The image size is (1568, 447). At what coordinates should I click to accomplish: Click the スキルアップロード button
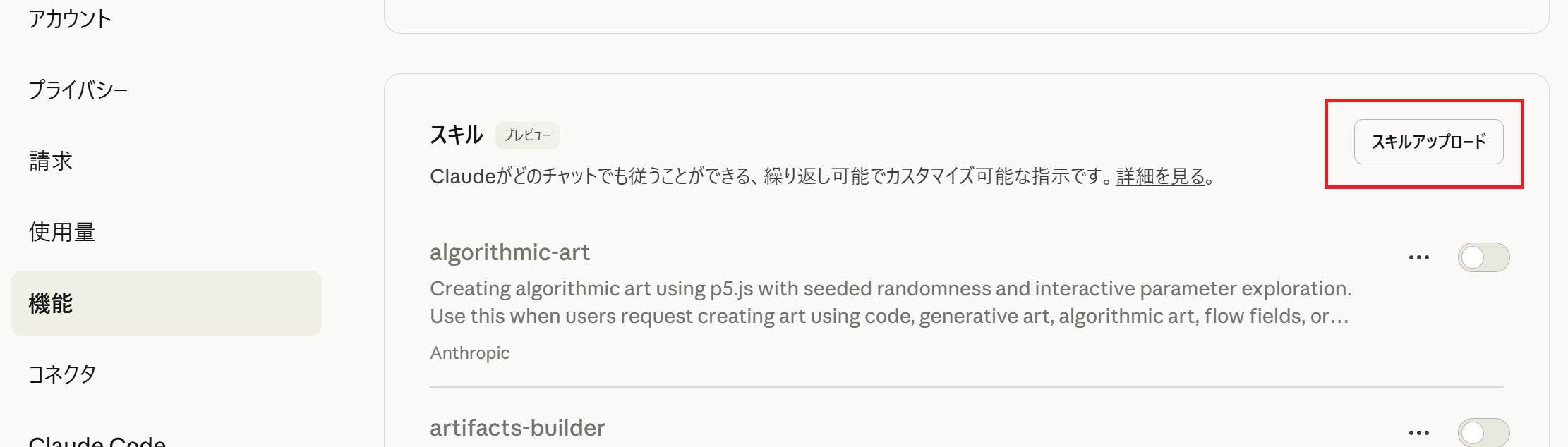coord(1428,142)
